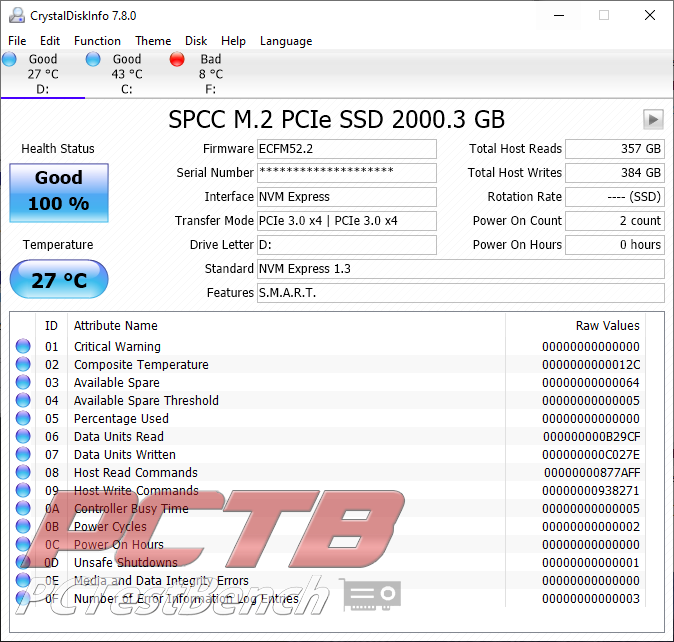Click the masked Serial Number field

347,173
